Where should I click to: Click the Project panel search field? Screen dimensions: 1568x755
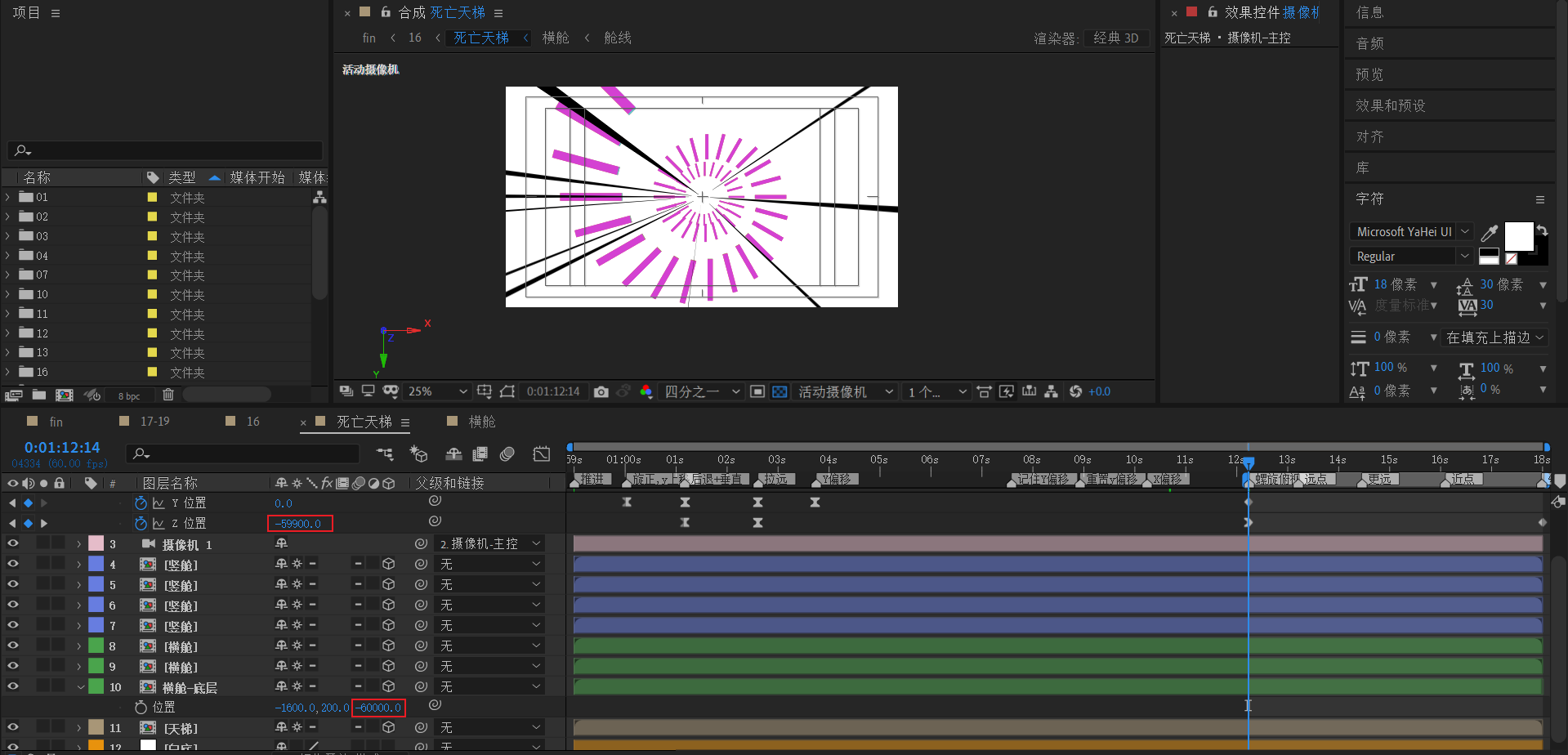point(166,150)
